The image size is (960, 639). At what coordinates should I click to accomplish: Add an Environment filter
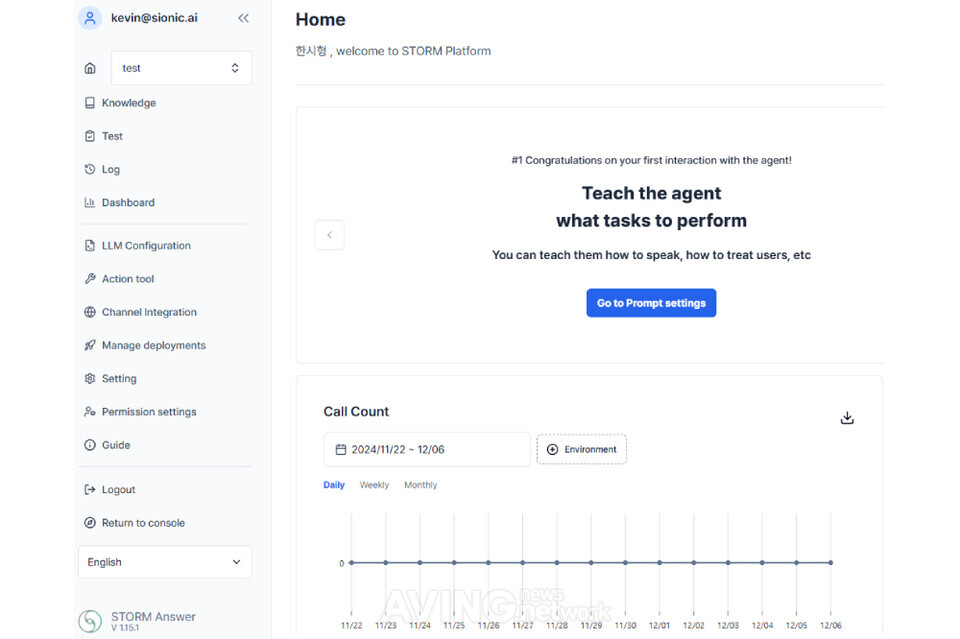(x=581, y=450)
